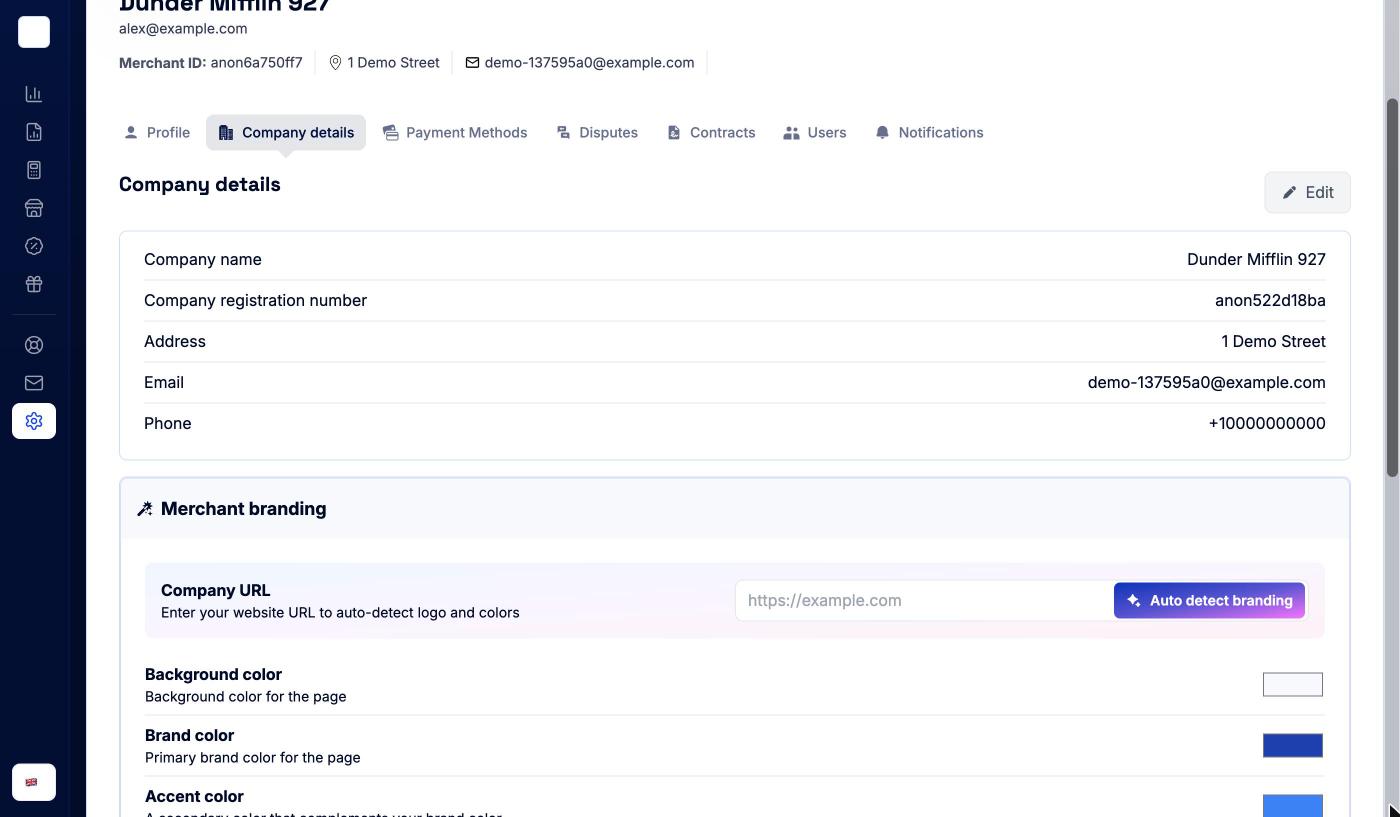Open the Notifications tab

929,132
